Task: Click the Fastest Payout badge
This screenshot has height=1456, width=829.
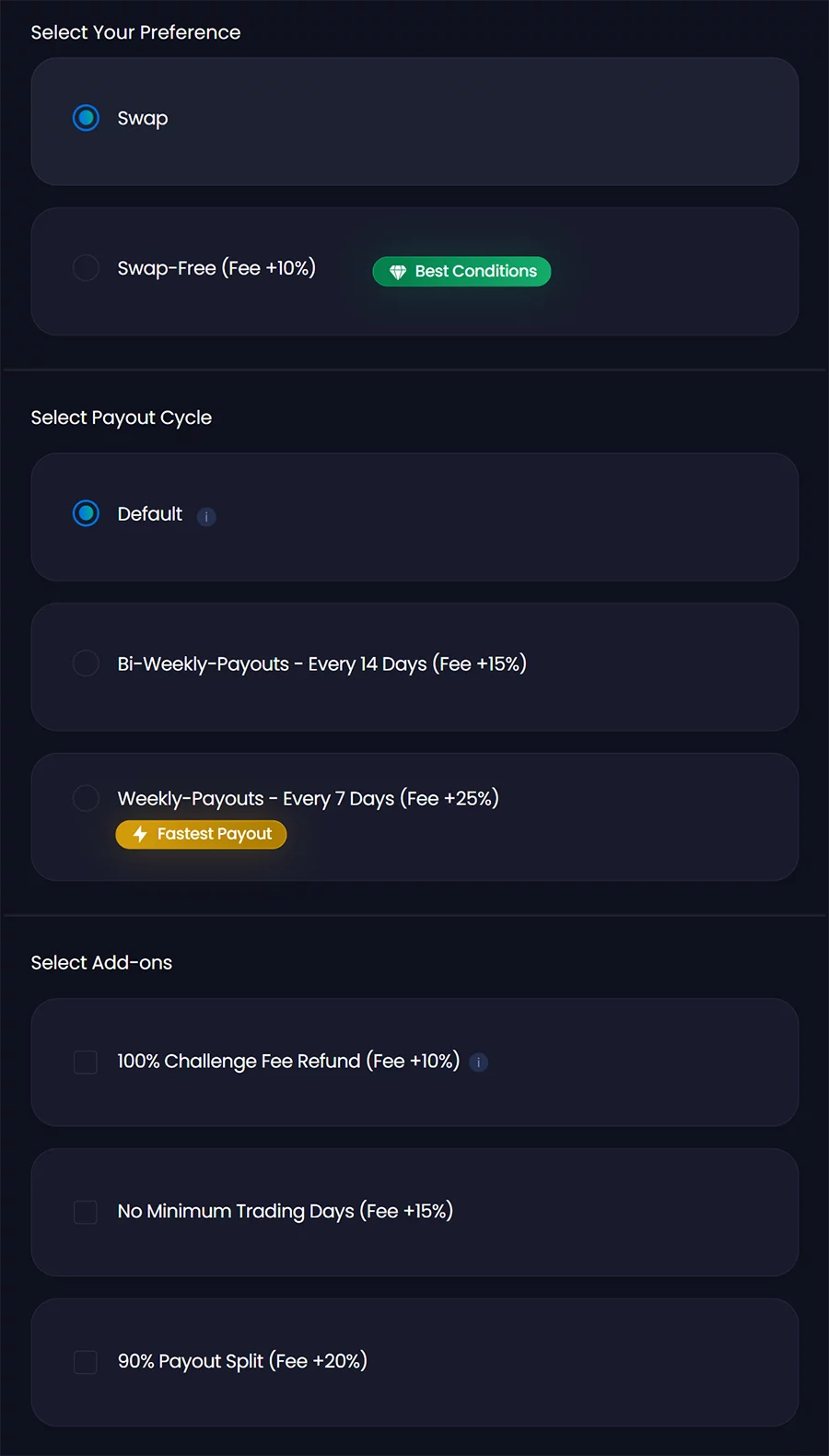Action: tap(201, 834)
